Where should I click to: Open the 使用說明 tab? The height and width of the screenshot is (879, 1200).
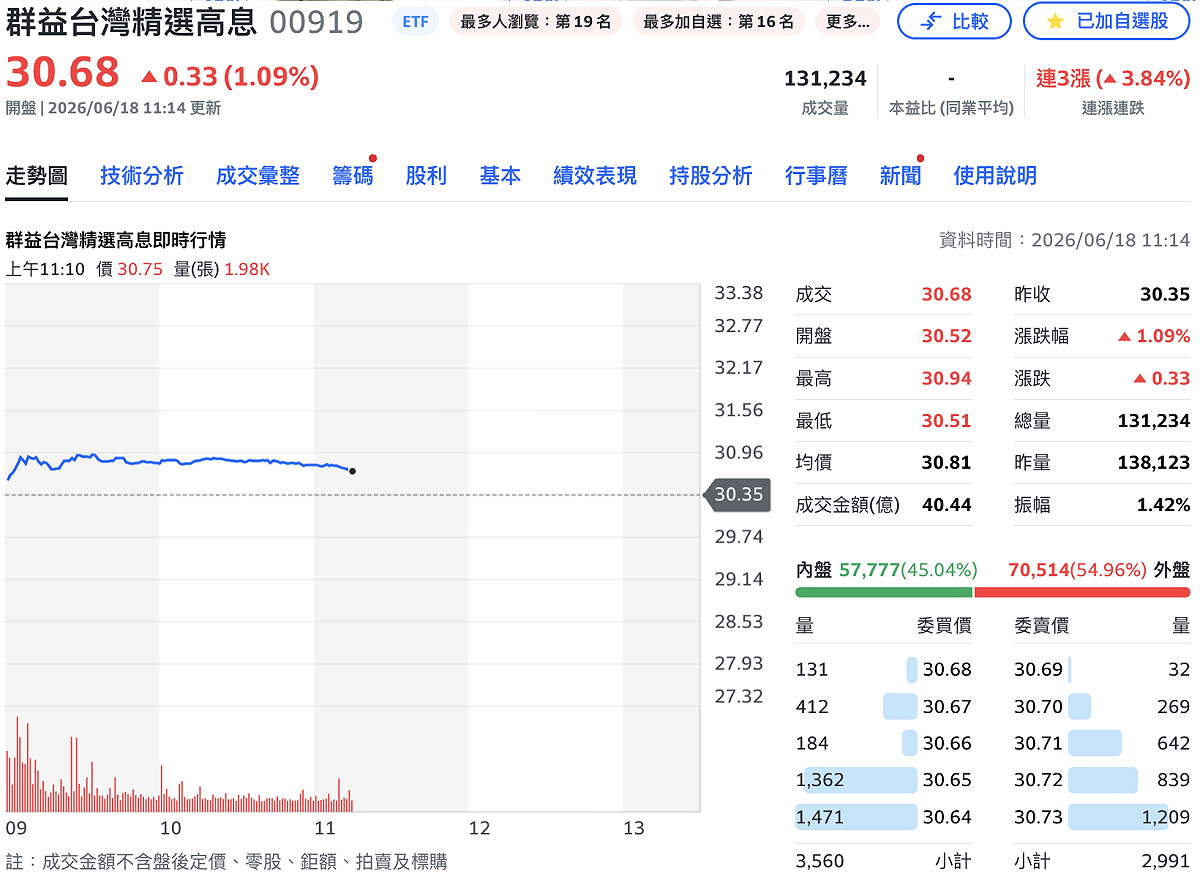tap(995, 176)
